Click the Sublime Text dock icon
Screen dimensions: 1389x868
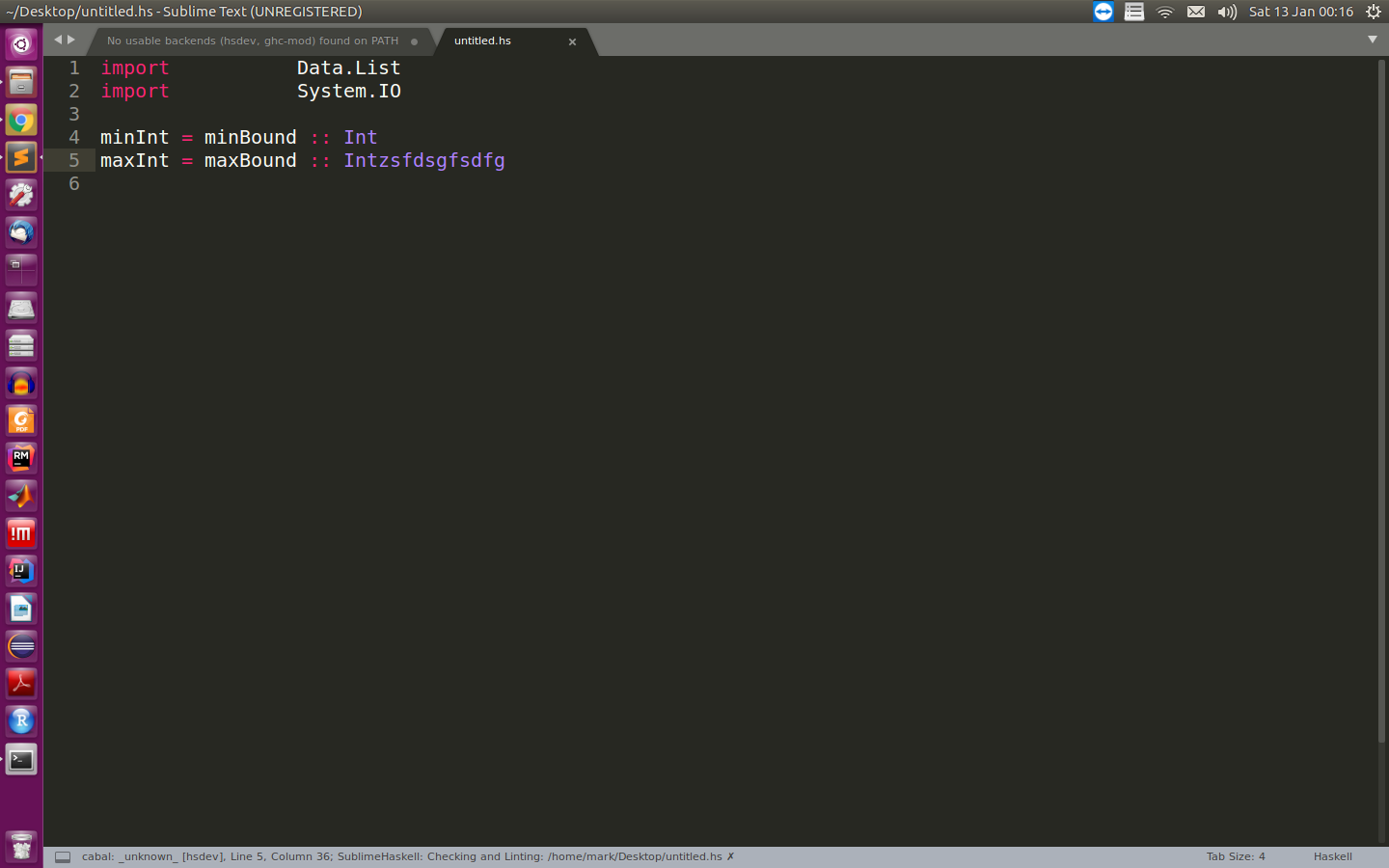(21, 157)
